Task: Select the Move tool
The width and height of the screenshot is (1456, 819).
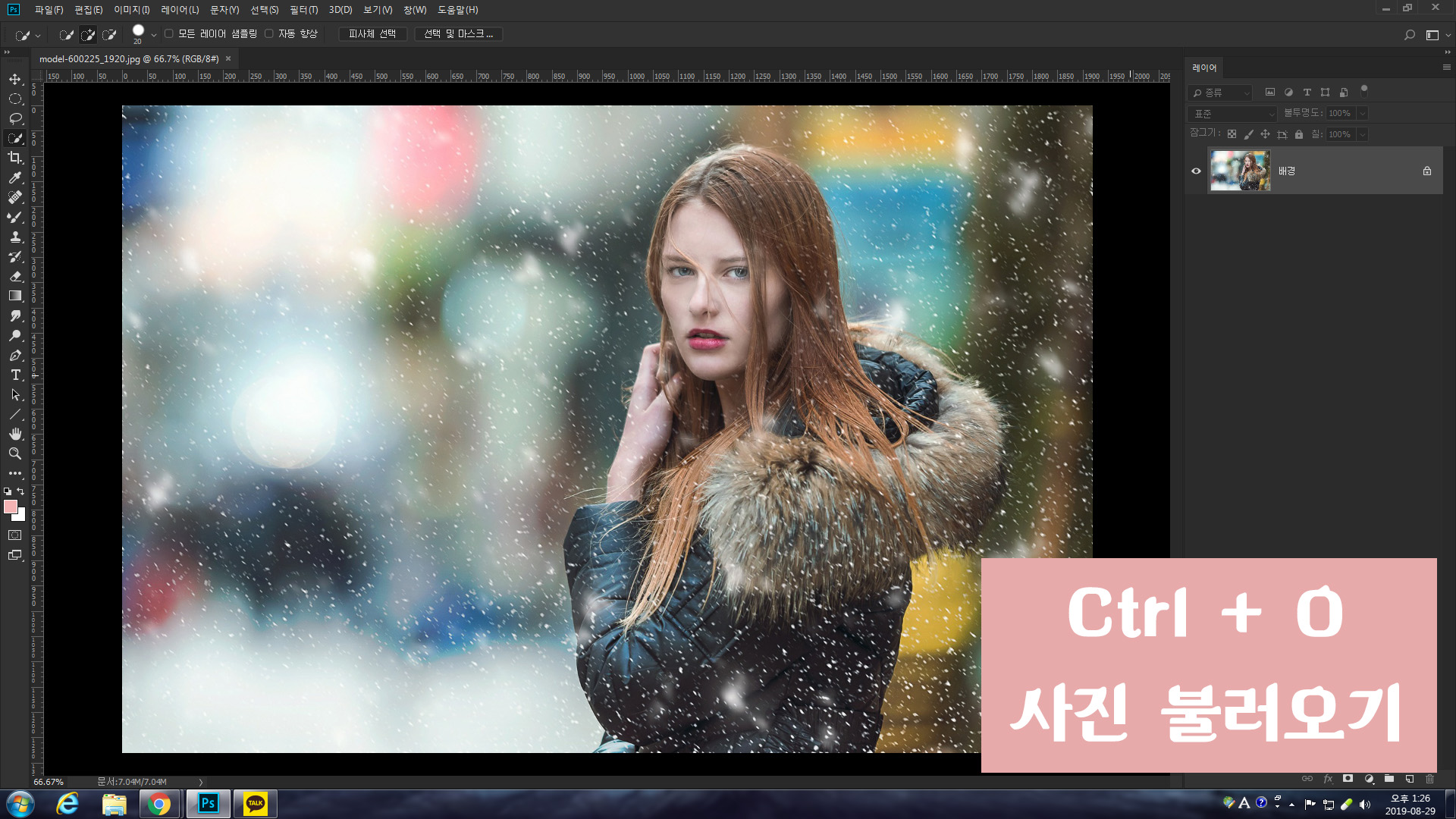Action: tap(15, 80)
